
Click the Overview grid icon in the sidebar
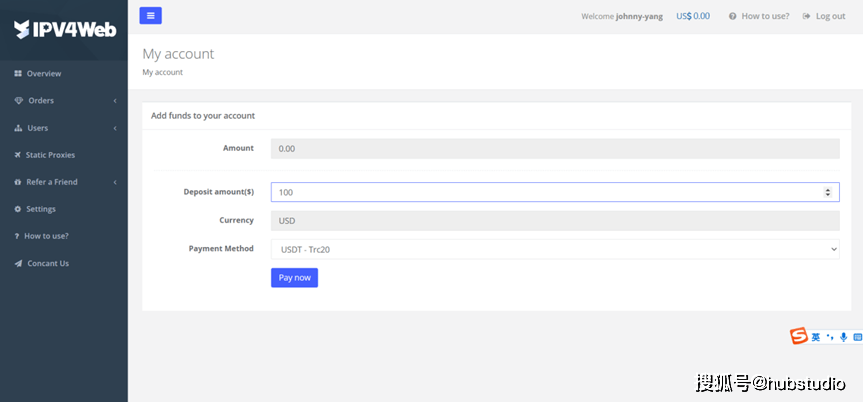(18, 74)
